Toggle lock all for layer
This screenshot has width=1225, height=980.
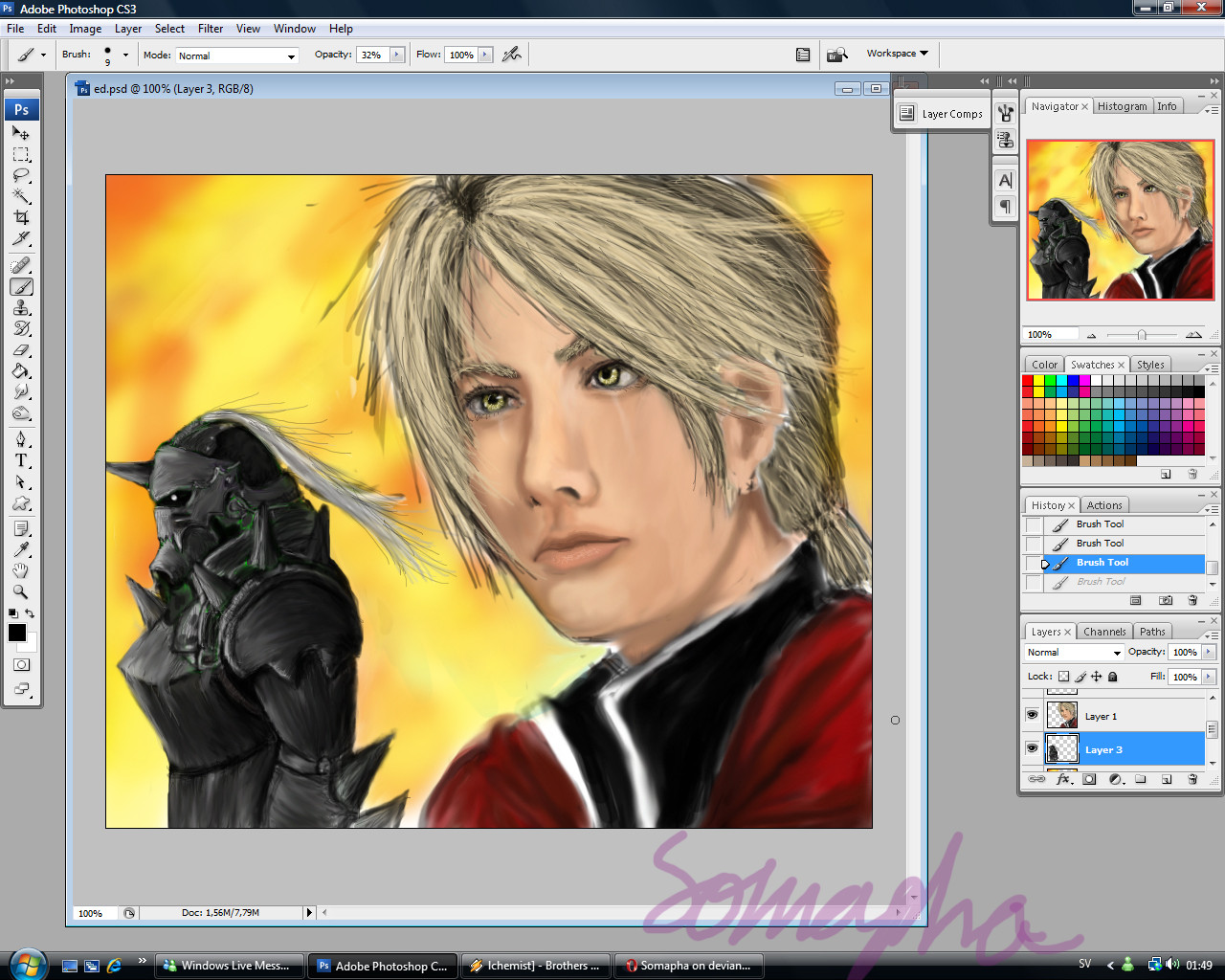1113,677
